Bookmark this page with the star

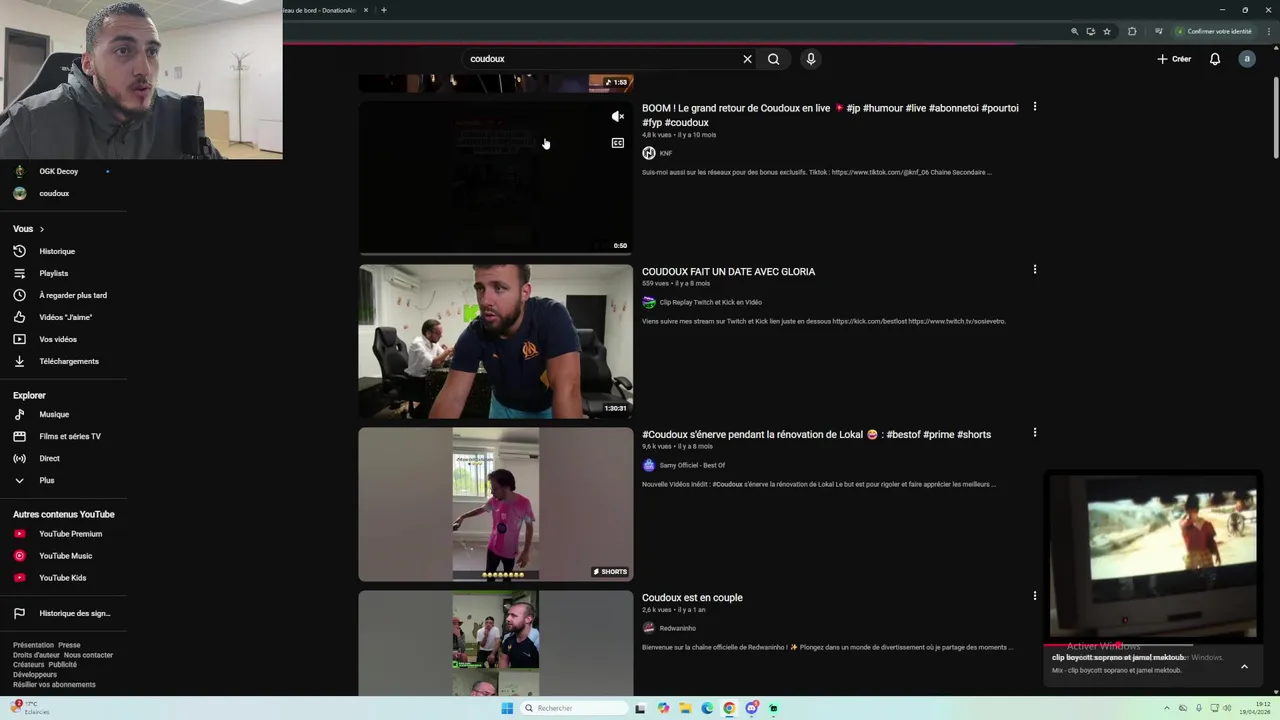[x=1107, y=31]
